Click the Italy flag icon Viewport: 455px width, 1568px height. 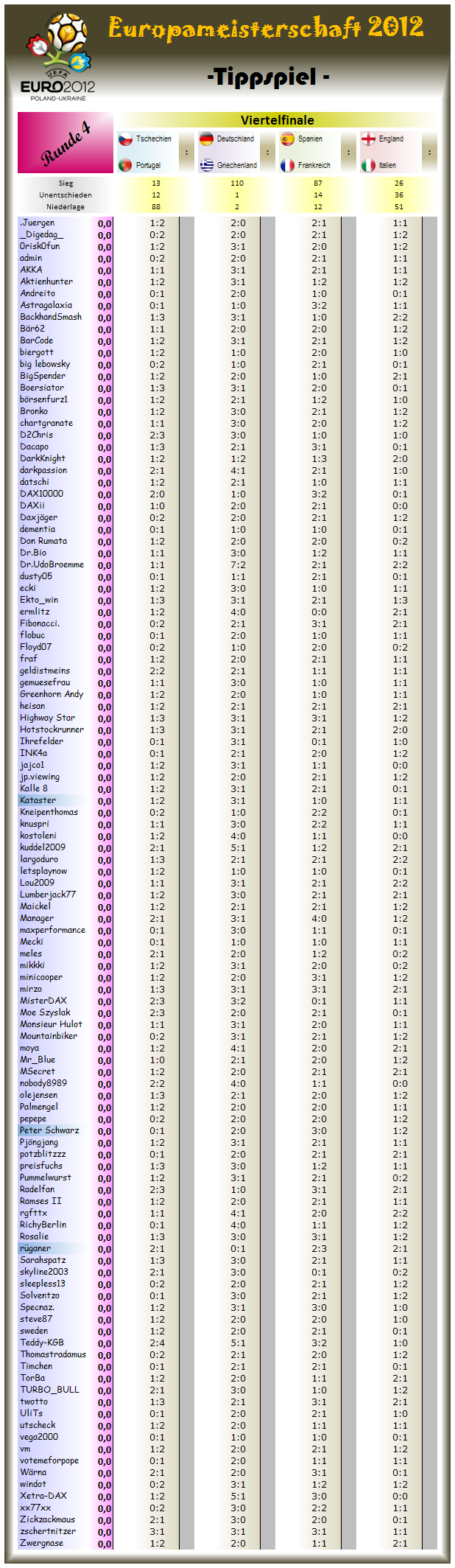click(368, 166)
